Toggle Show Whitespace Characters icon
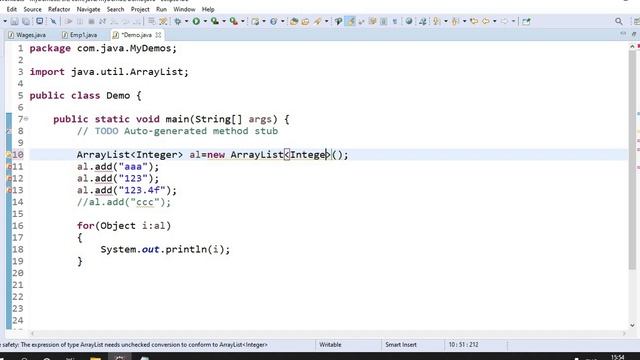This screenshot has width=640, height=360. 394,21
